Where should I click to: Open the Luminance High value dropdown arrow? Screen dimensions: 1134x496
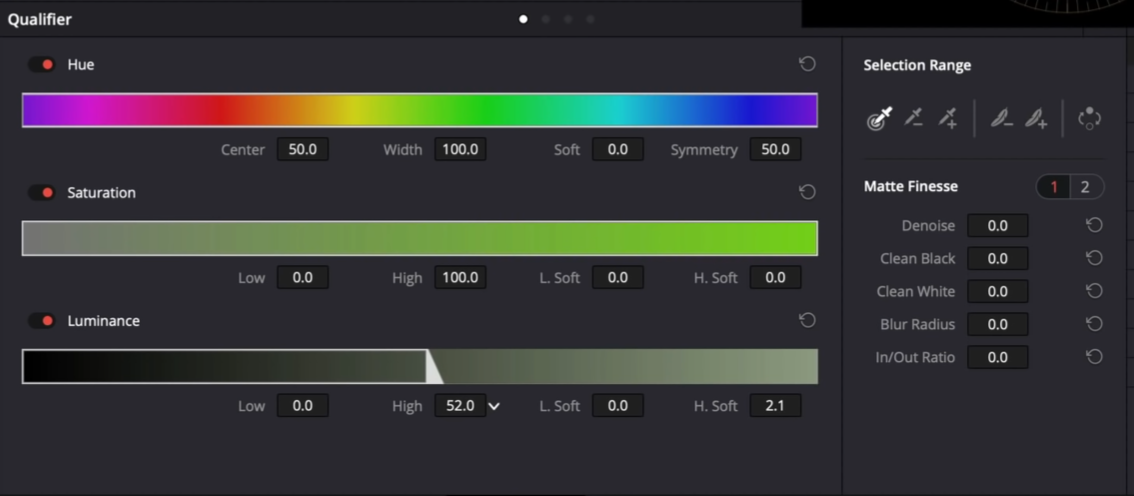click(x=494, y=406)
